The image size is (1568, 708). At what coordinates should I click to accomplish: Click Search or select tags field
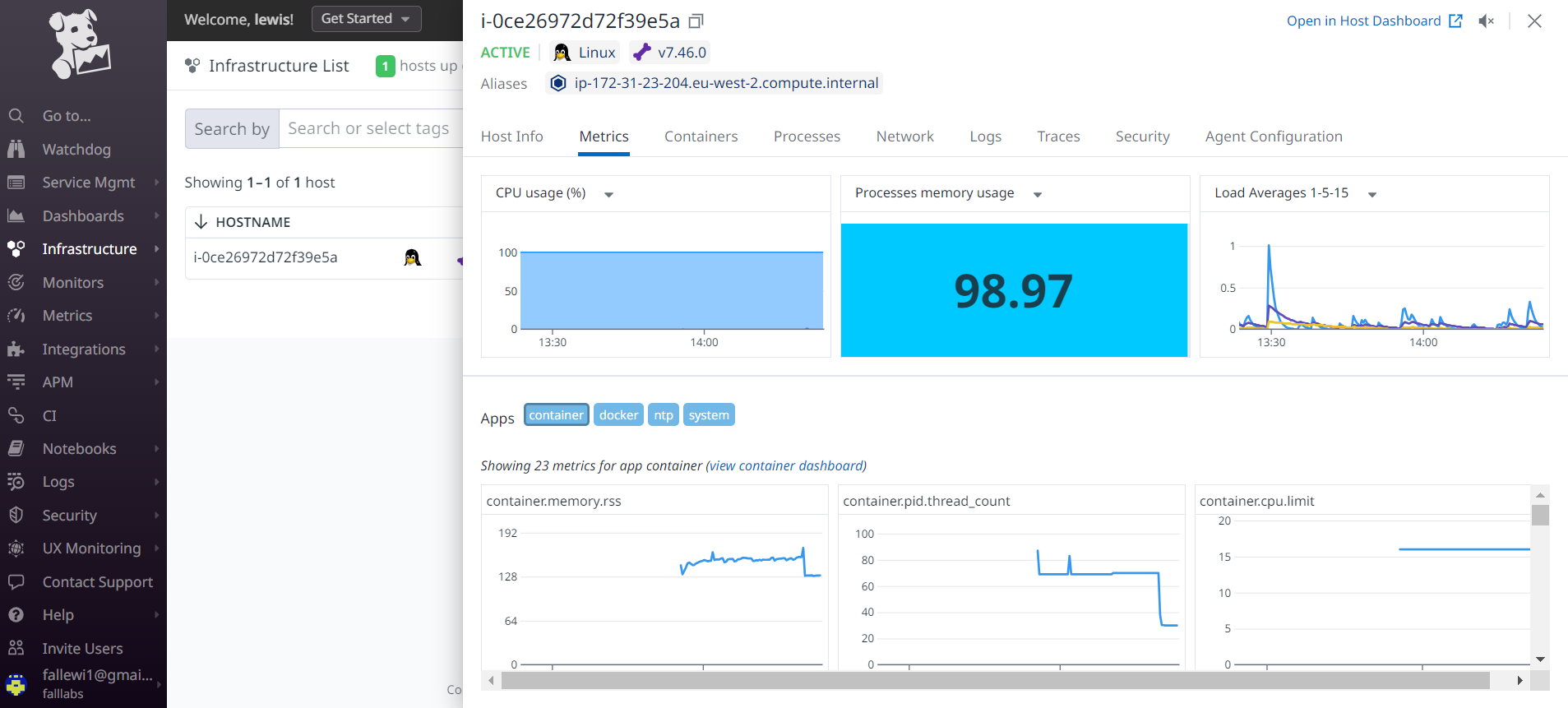371,129
